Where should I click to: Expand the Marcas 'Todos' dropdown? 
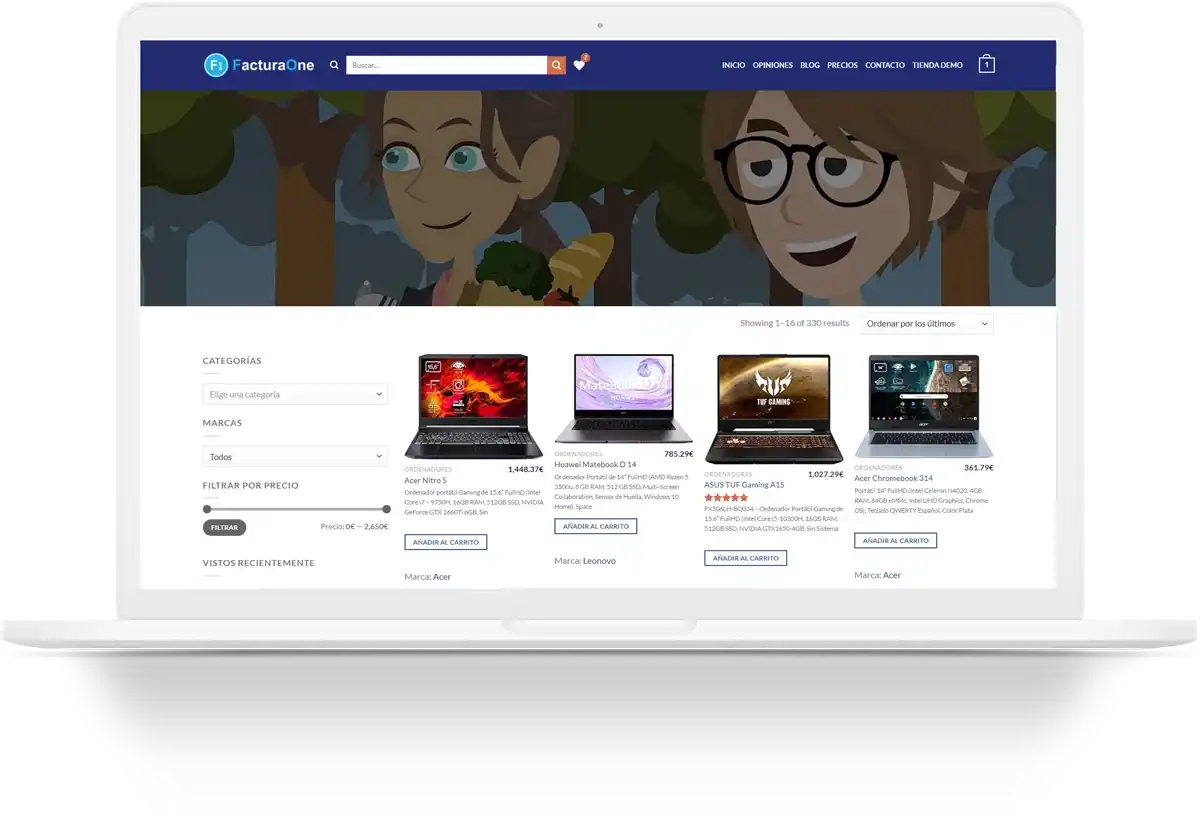(x=295, y=457)
